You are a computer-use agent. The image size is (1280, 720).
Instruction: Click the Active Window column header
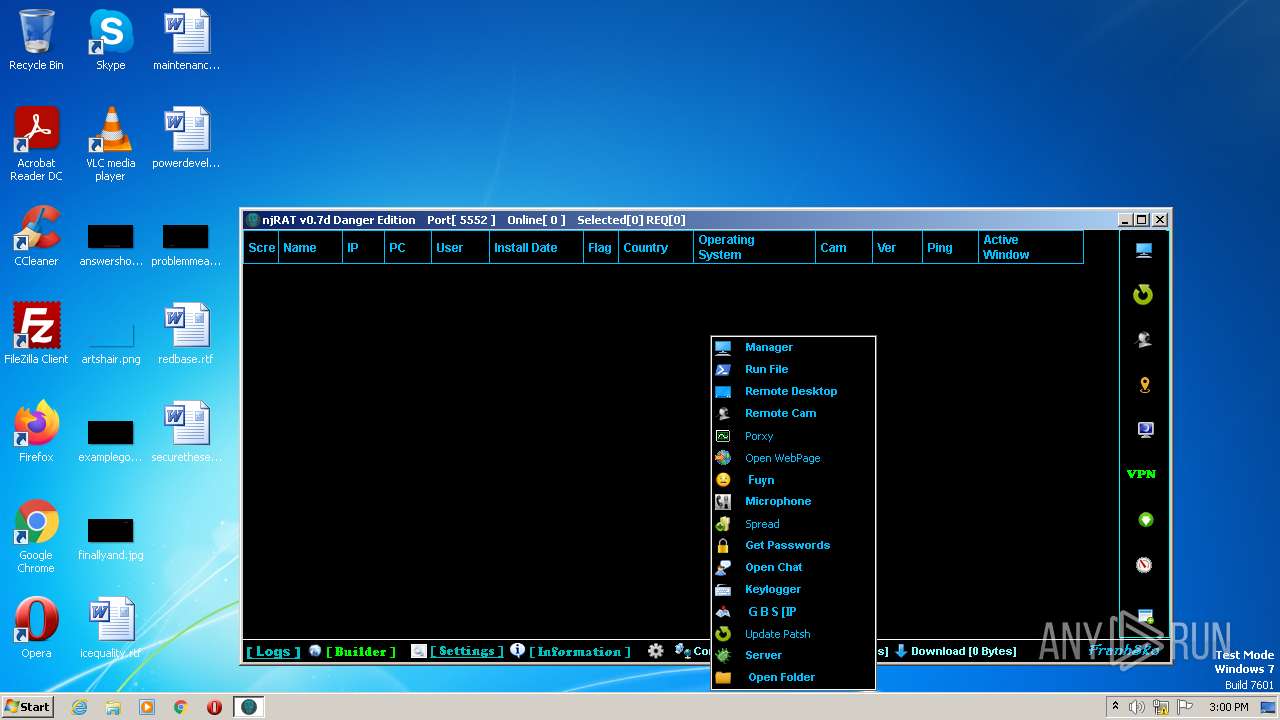[1030, 247]
